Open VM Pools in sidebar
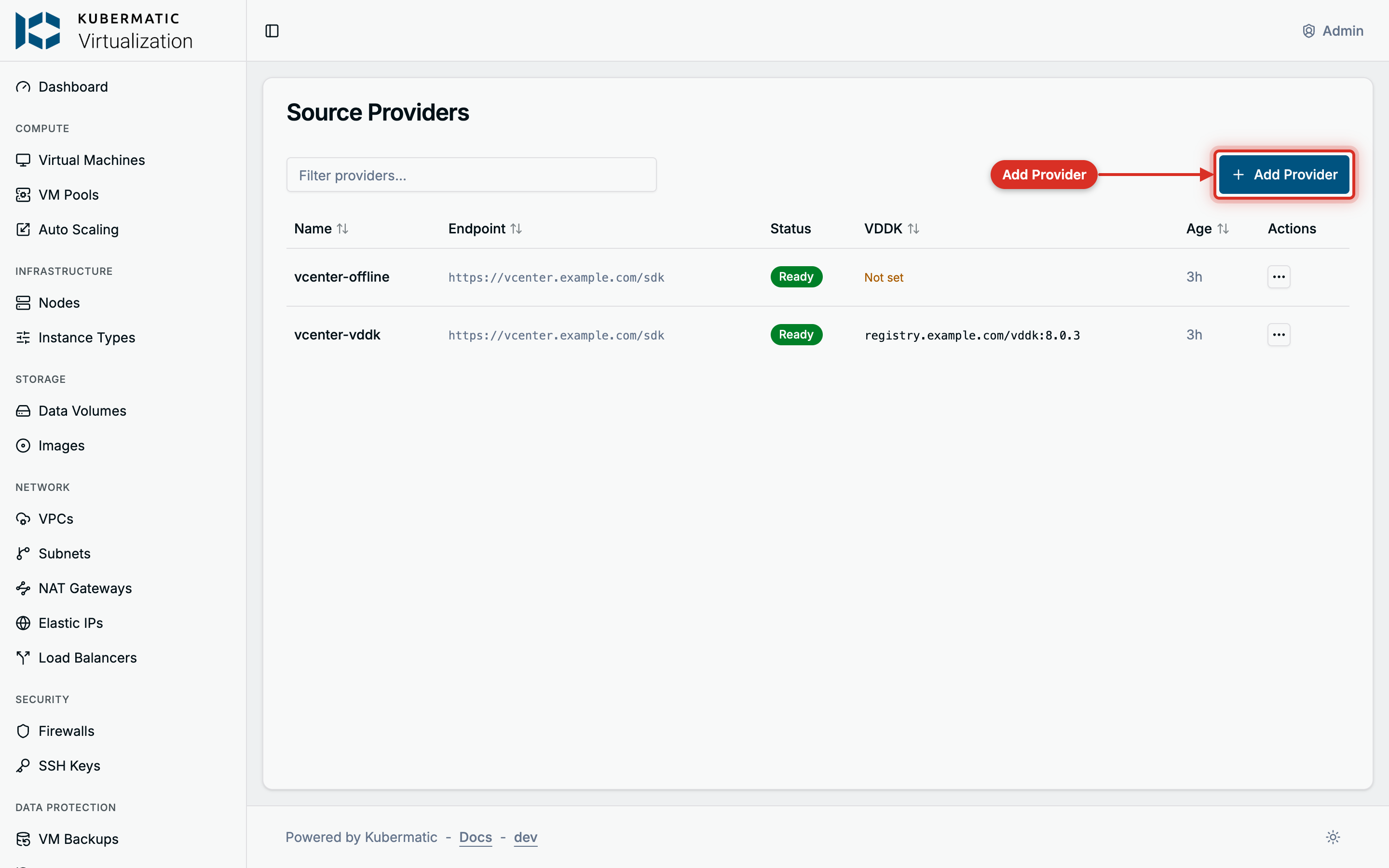 point(68,195)
